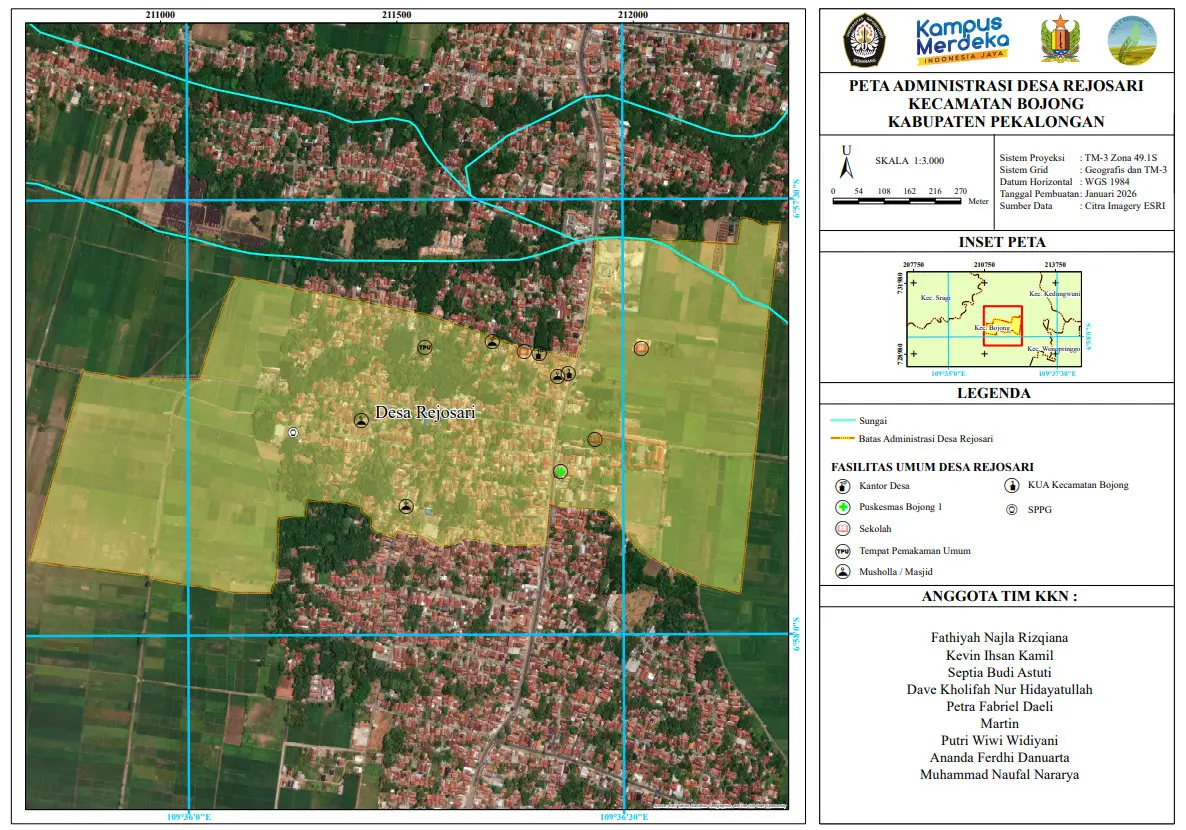Select the Sekolah book symbol in the legend

tap(842, 528)
